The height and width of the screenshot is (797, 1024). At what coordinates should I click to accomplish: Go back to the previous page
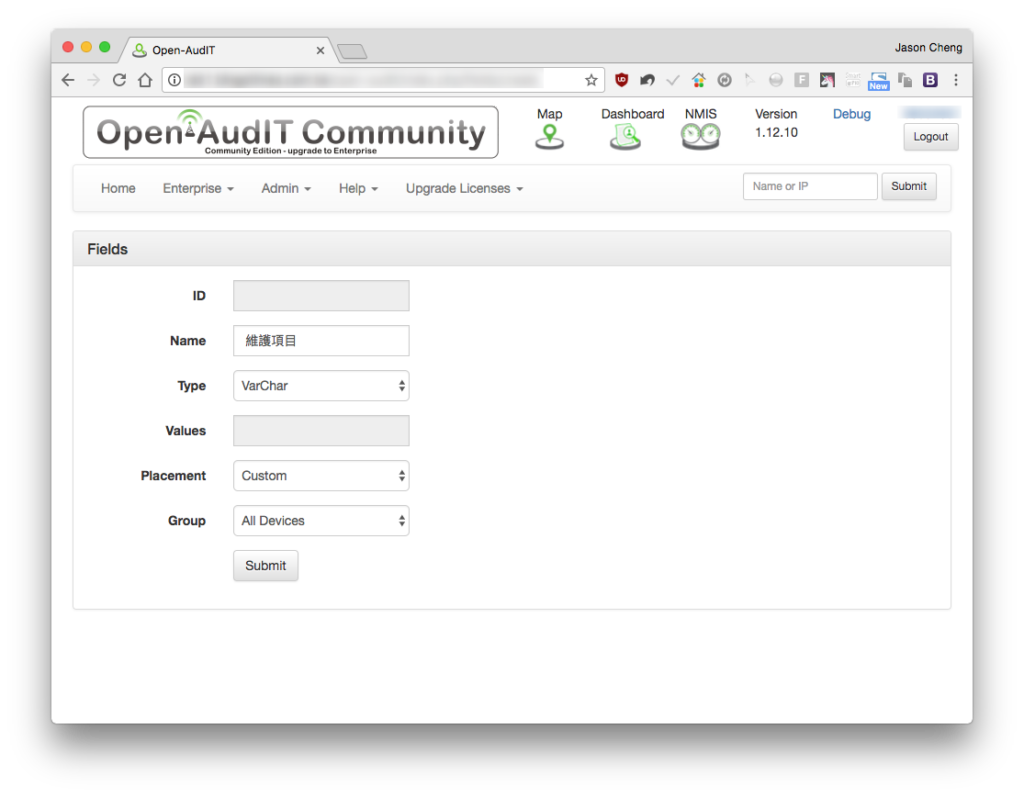68,80
